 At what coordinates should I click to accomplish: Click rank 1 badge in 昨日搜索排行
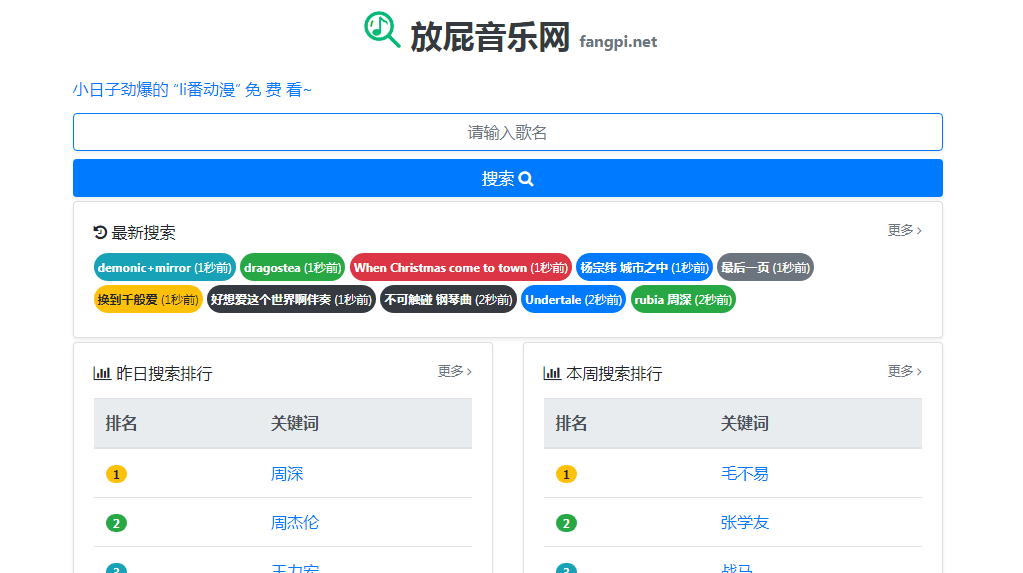tap(117, 474)
